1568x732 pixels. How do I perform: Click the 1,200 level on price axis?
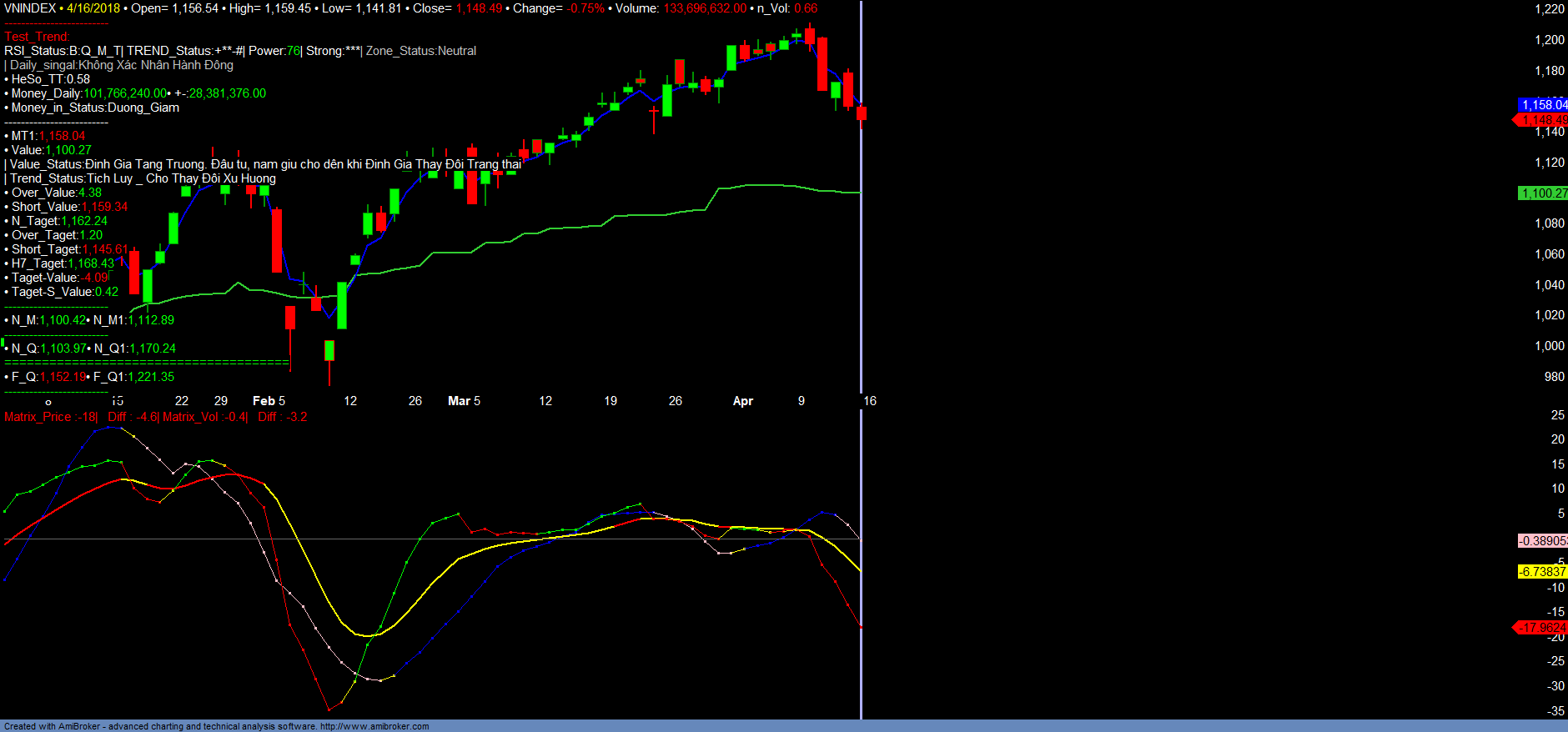[1550, 40]
